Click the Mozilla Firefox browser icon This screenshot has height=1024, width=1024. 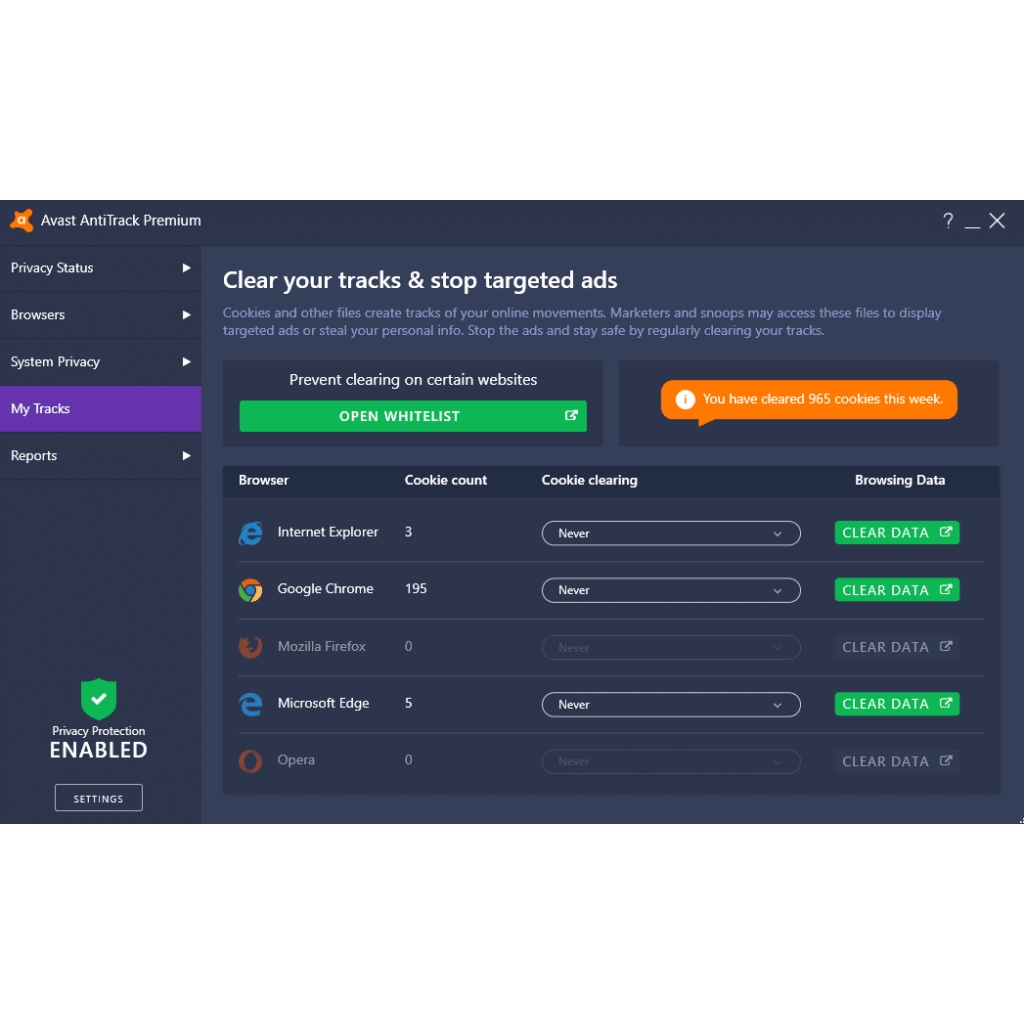250,647
